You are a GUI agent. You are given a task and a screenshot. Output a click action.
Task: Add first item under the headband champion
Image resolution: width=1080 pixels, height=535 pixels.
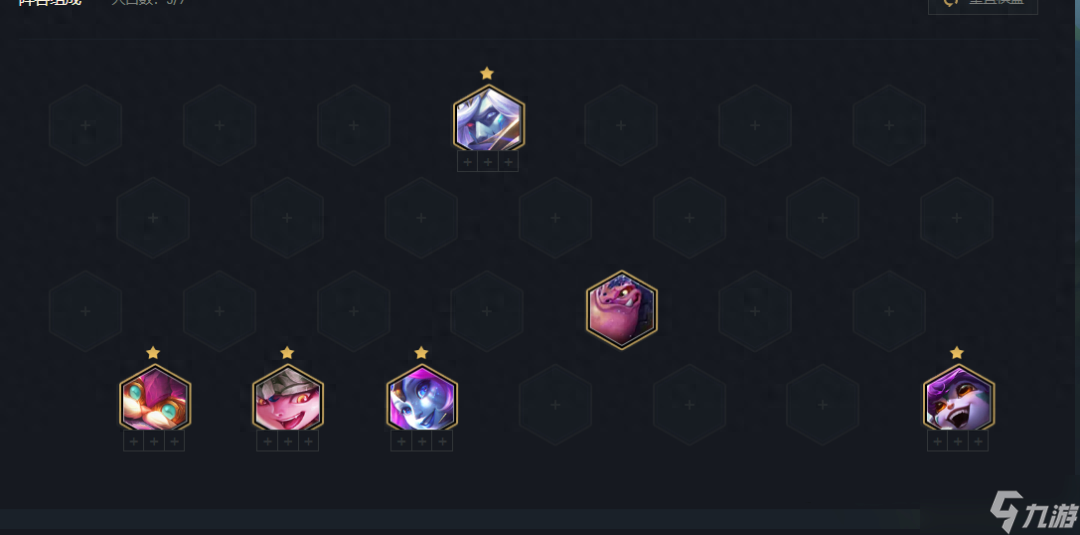point(267,441)
